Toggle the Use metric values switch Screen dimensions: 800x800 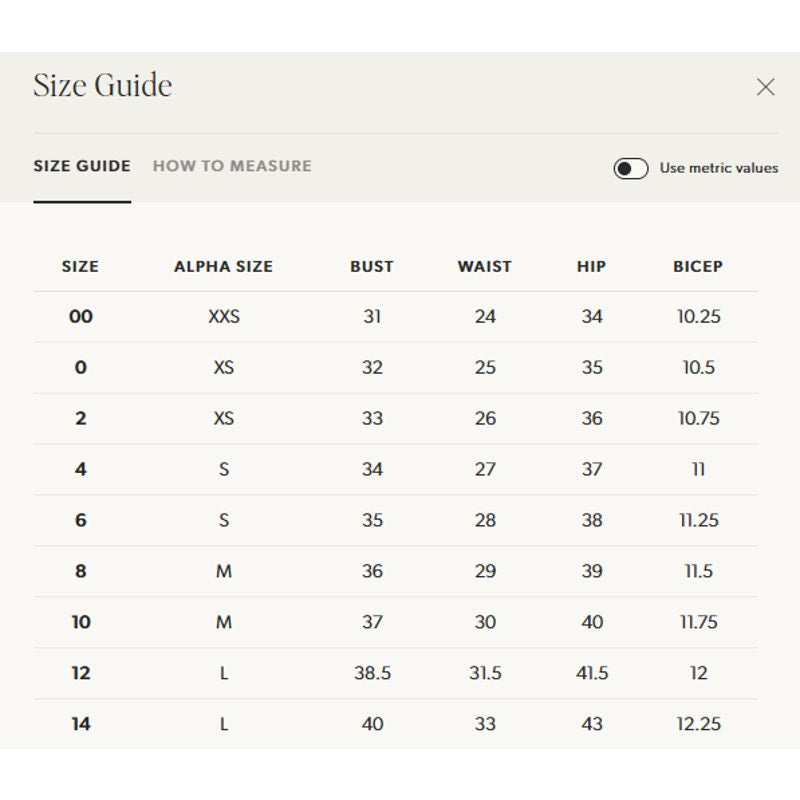point(631,168)
